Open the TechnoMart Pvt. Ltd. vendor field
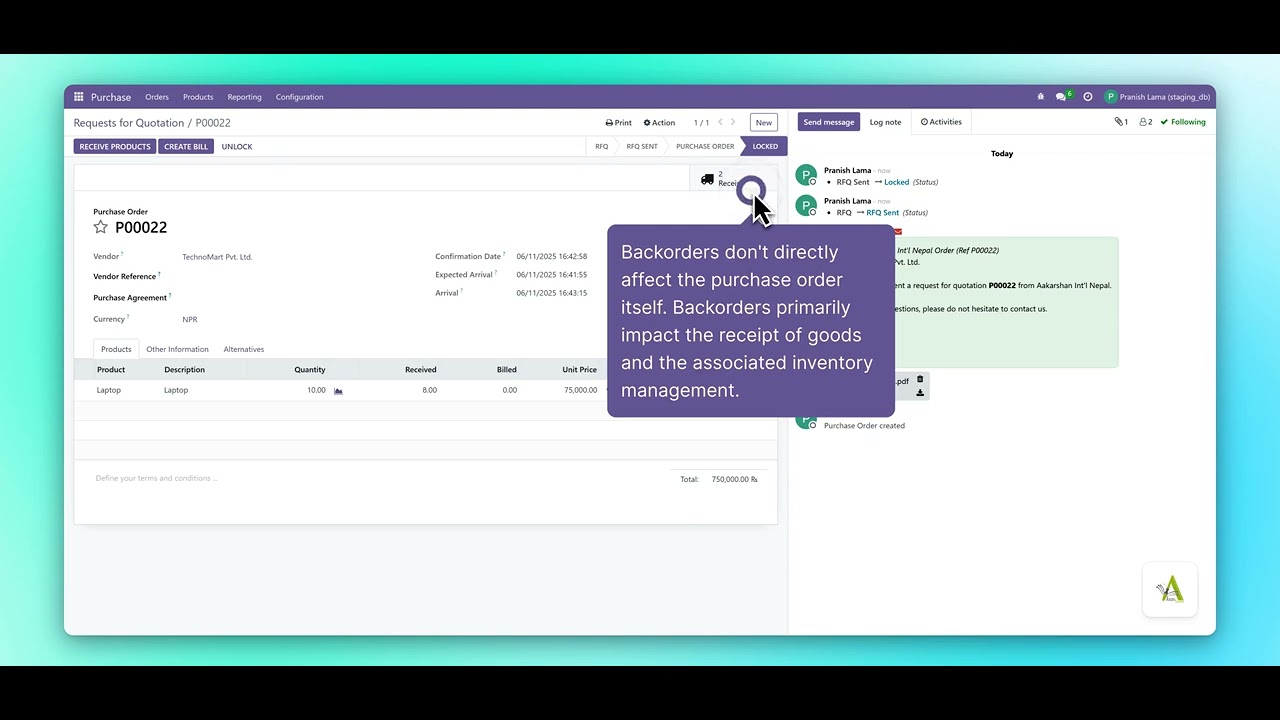Screen dimensions: 1280x720 click(x=217, y=257)
